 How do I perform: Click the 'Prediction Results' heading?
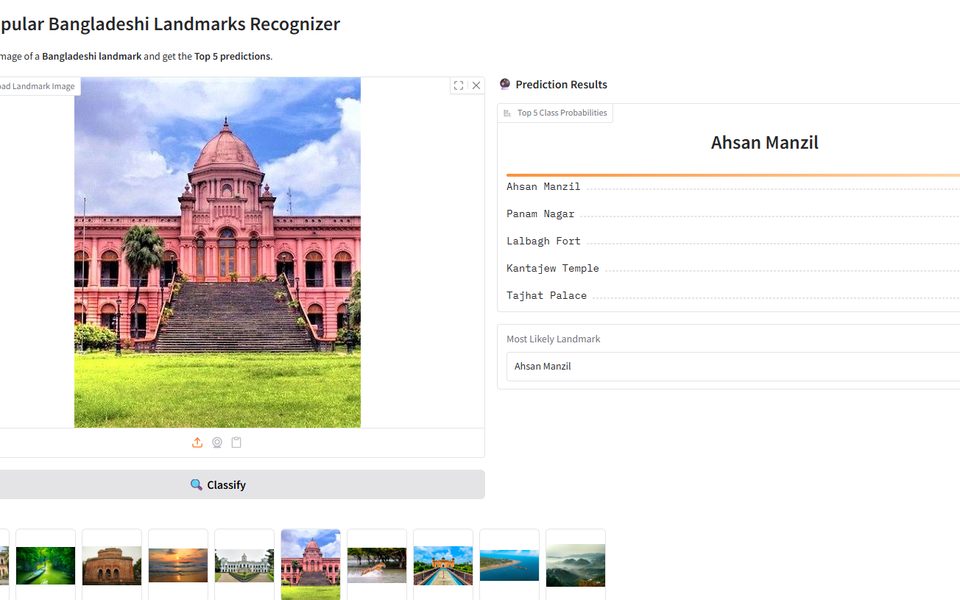(x=561, y=84)
